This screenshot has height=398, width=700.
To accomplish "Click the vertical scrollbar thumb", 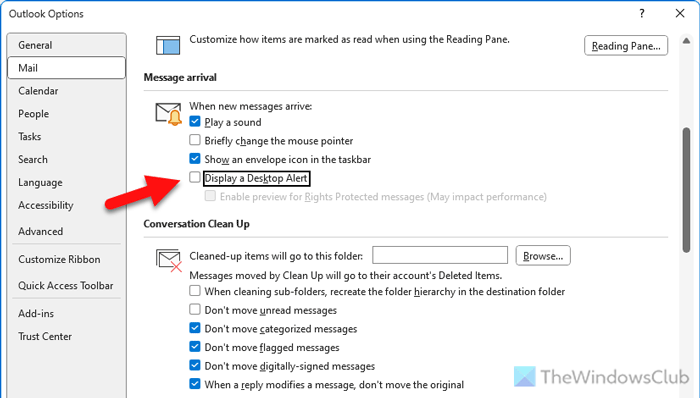I will pos(686,191).
